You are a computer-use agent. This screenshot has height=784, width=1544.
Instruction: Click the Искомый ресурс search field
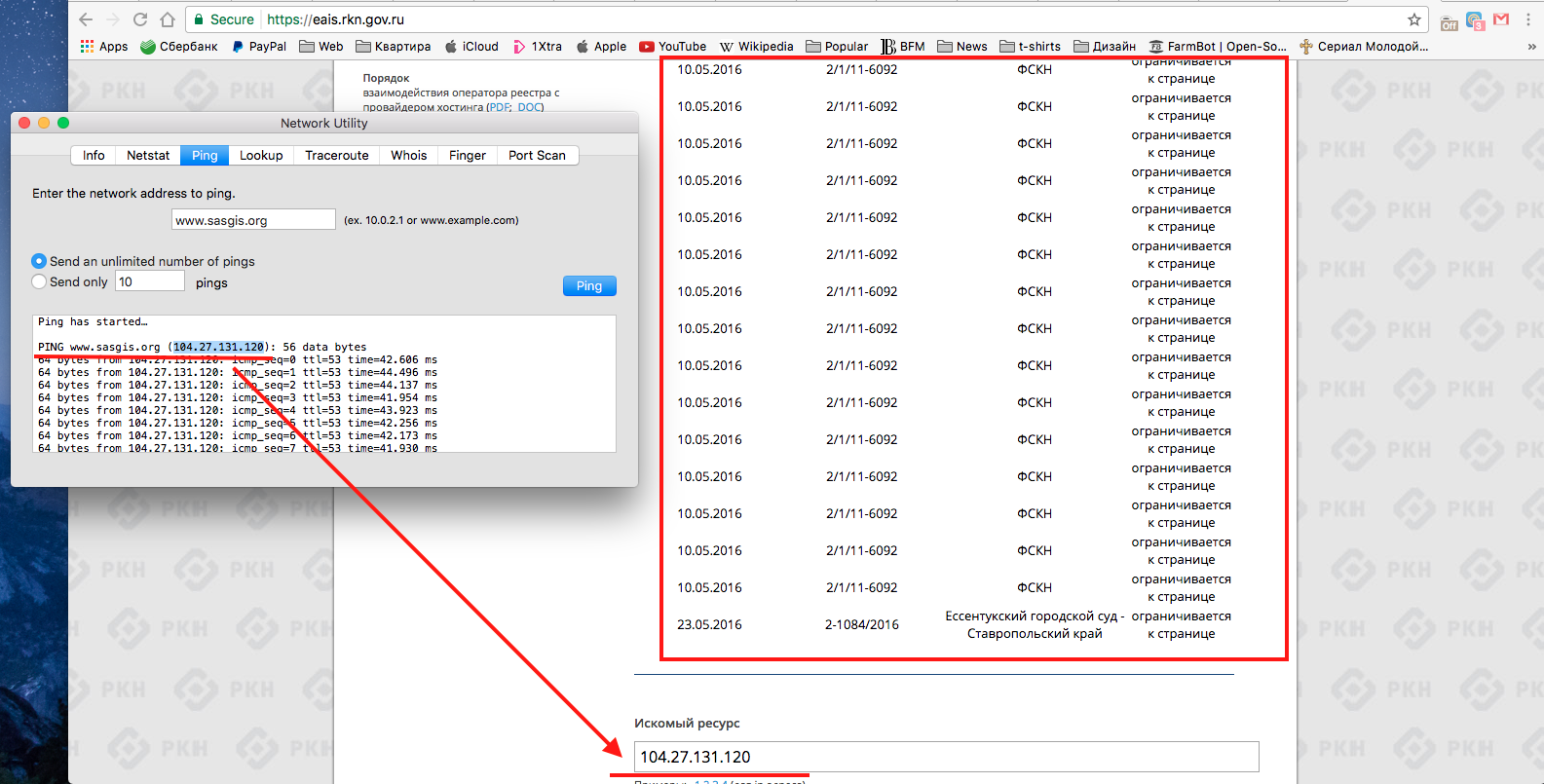point(945,757)
